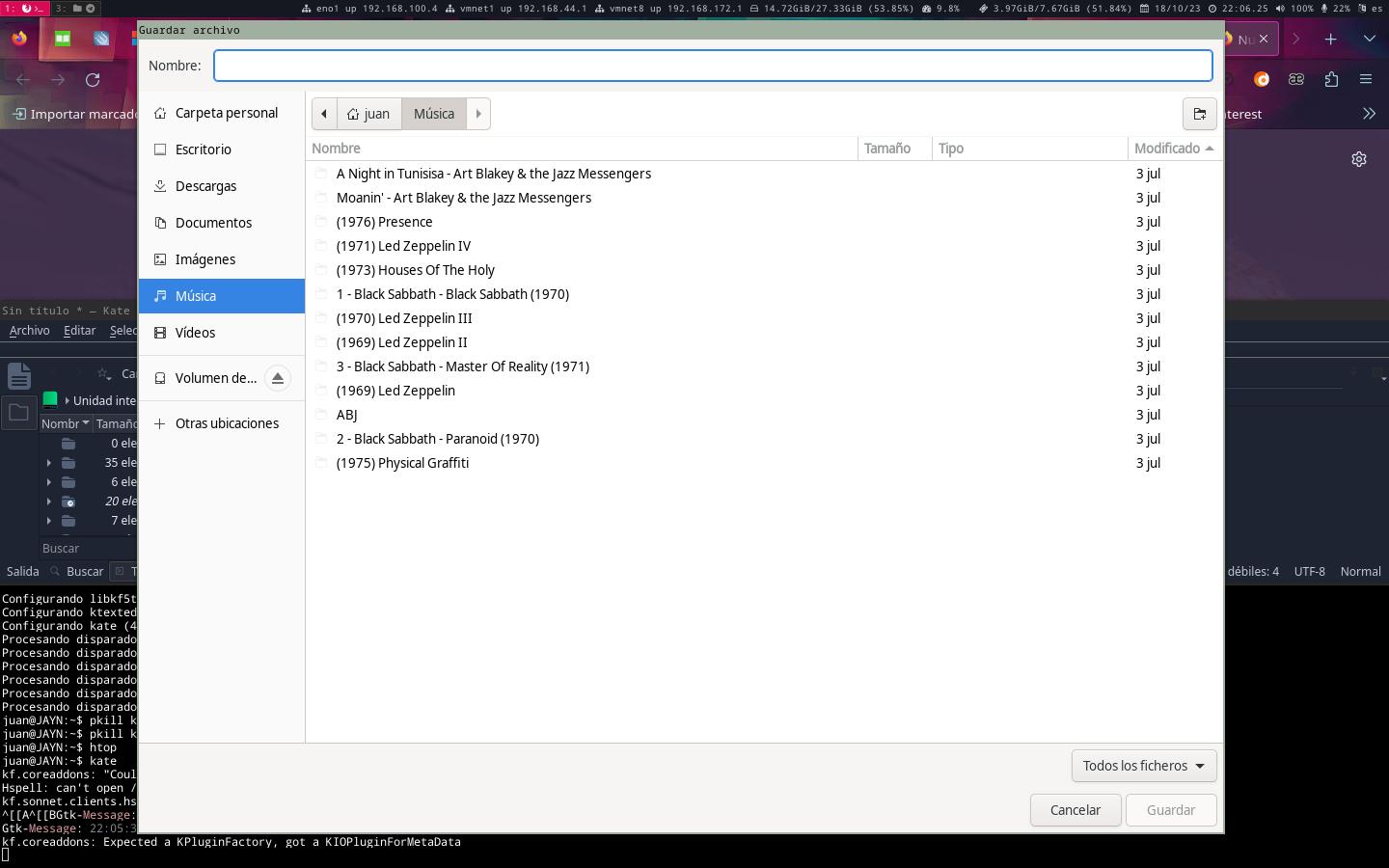Click the Nombre filename input field

(713, 66)
